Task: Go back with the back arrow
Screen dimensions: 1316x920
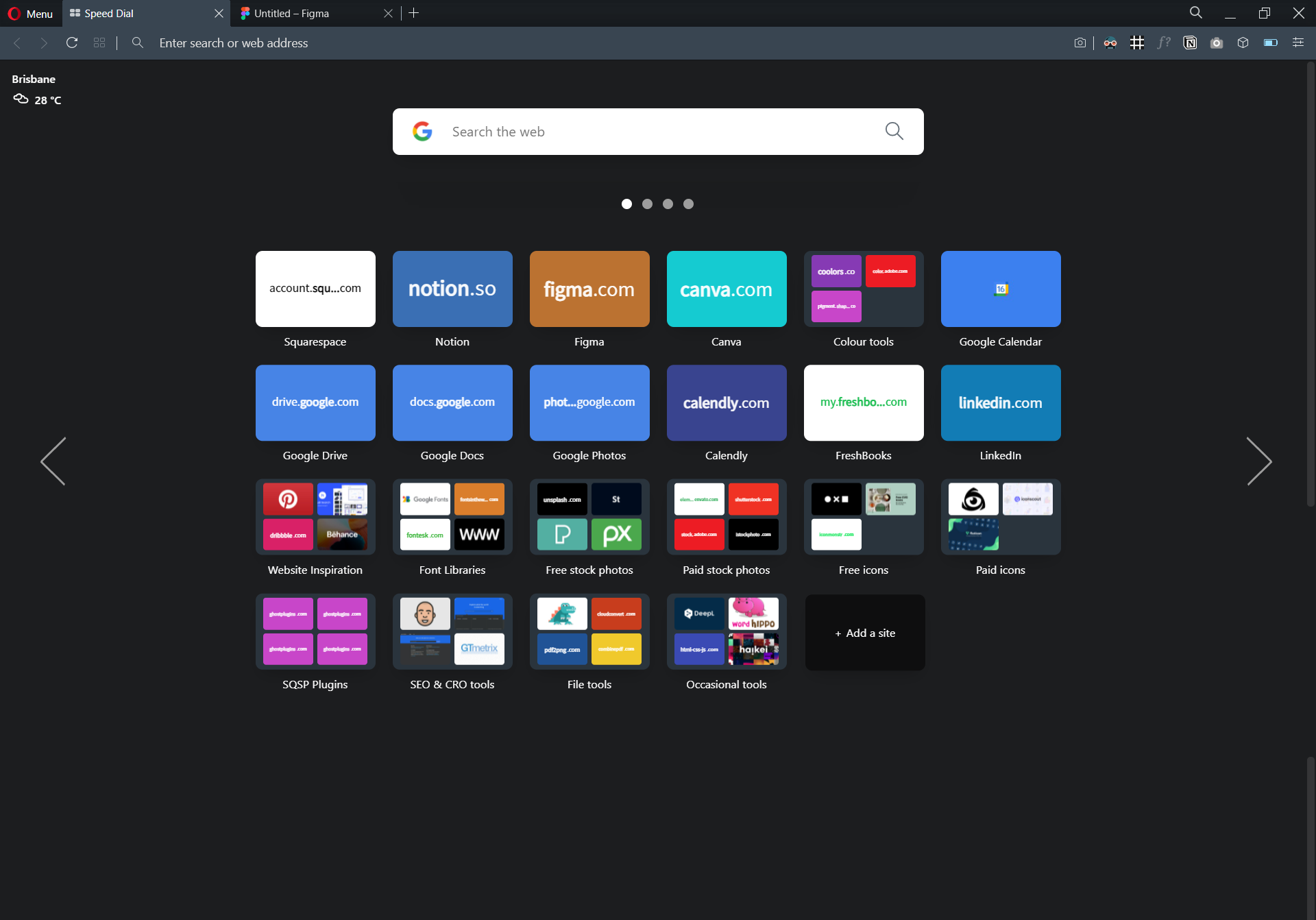Action: [x=17, y=43]
